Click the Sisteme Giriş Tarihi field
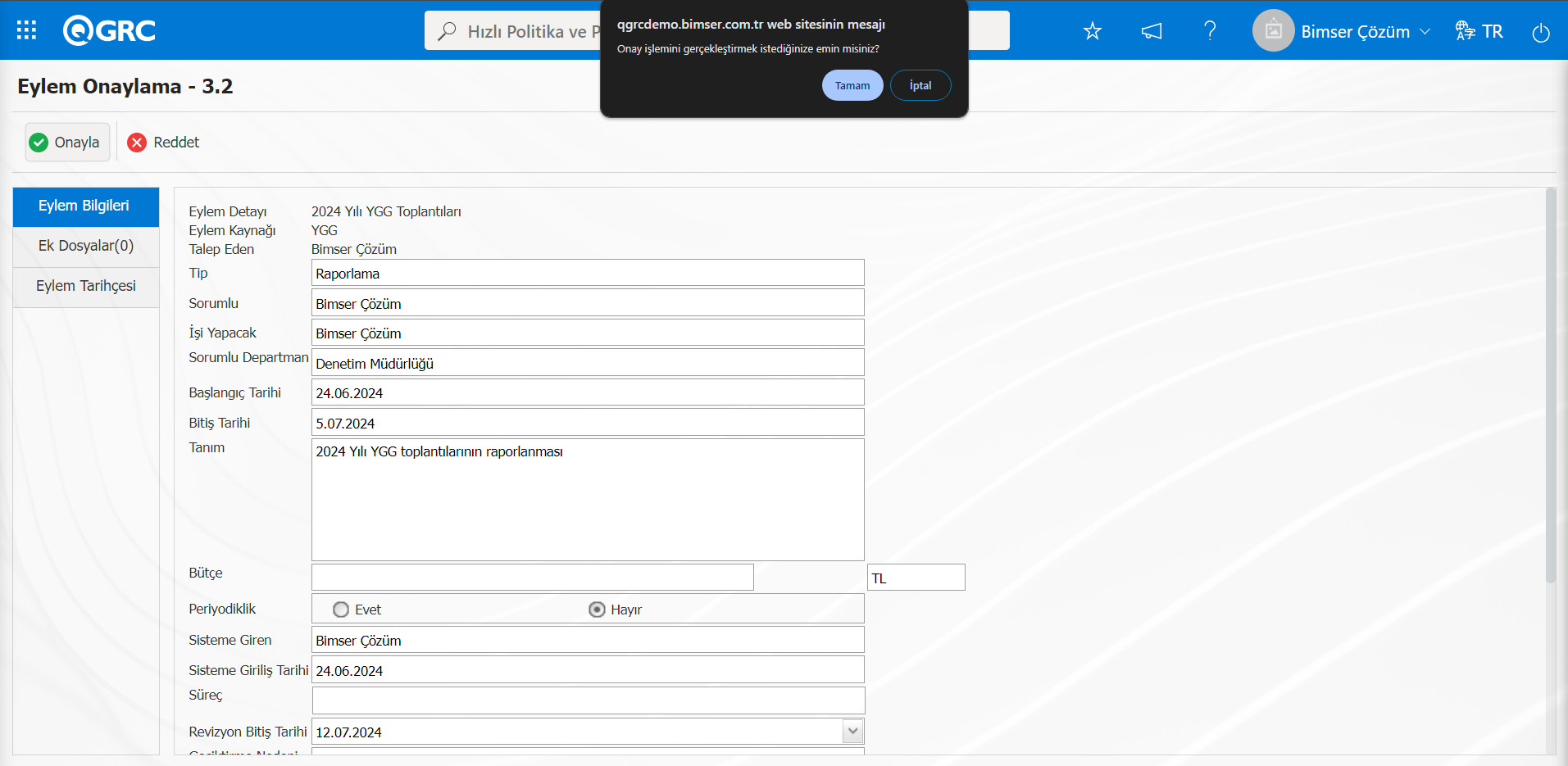Viewport: 1568px width, 766px height. pyautogui.click(x=588, y=670)
